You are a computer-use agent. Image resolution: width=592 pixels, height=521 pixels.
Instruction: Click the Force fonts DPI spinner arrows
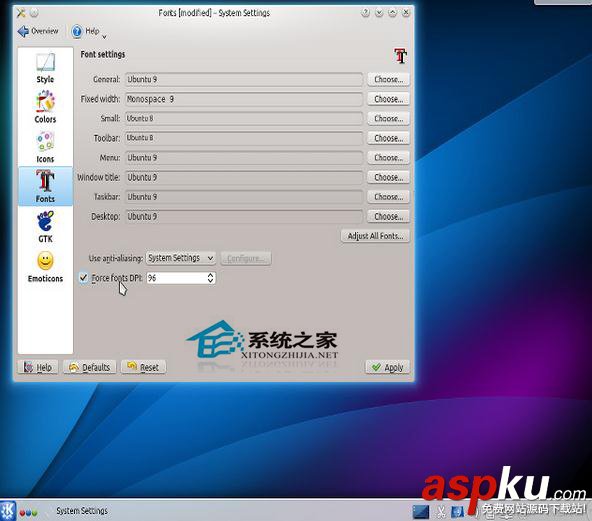point(211,278)
